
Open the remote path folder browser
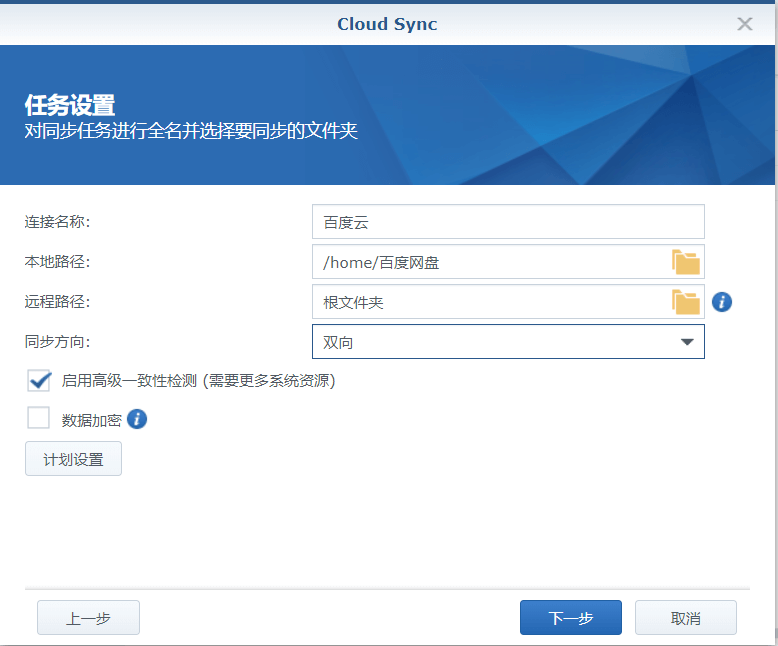(686, 302)
